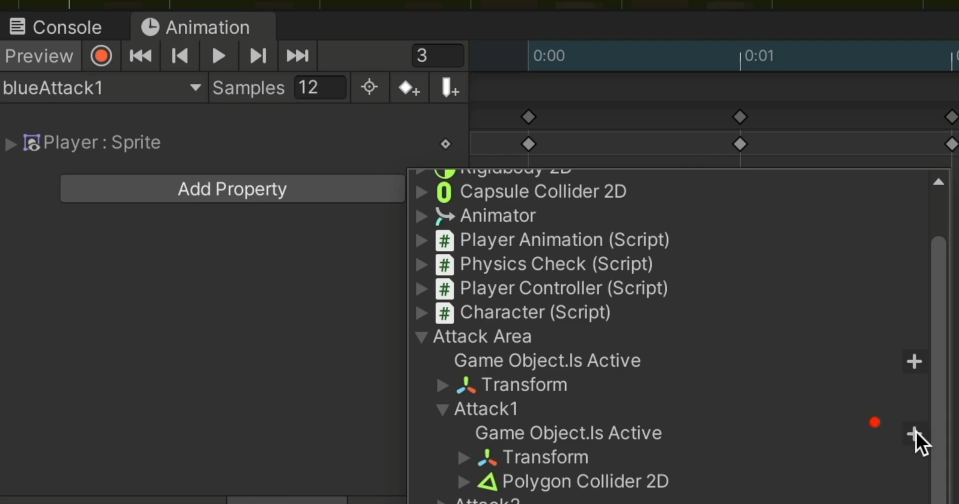959x504 pixels.
Task: Select the Animation tab
Action: pyautogui.click(x=202, y=28)
